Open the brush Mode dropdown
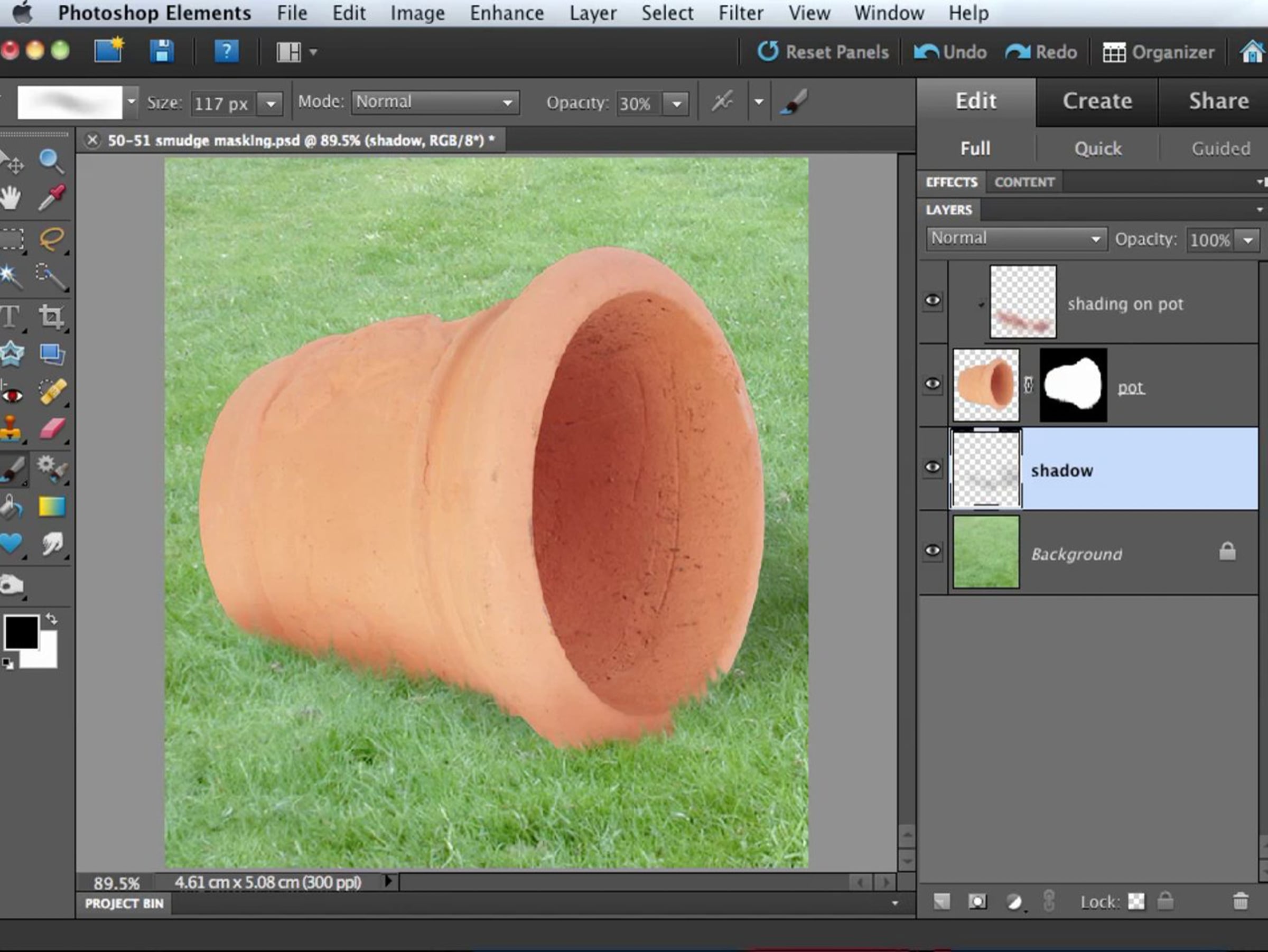 (x=436, y=102)
